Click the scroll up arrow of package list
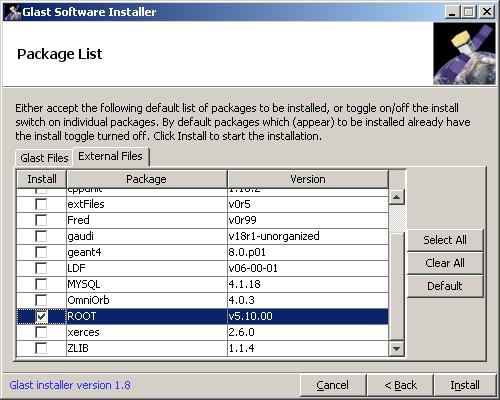Viewport: 500px width, 400px height. tap(397, 197)
